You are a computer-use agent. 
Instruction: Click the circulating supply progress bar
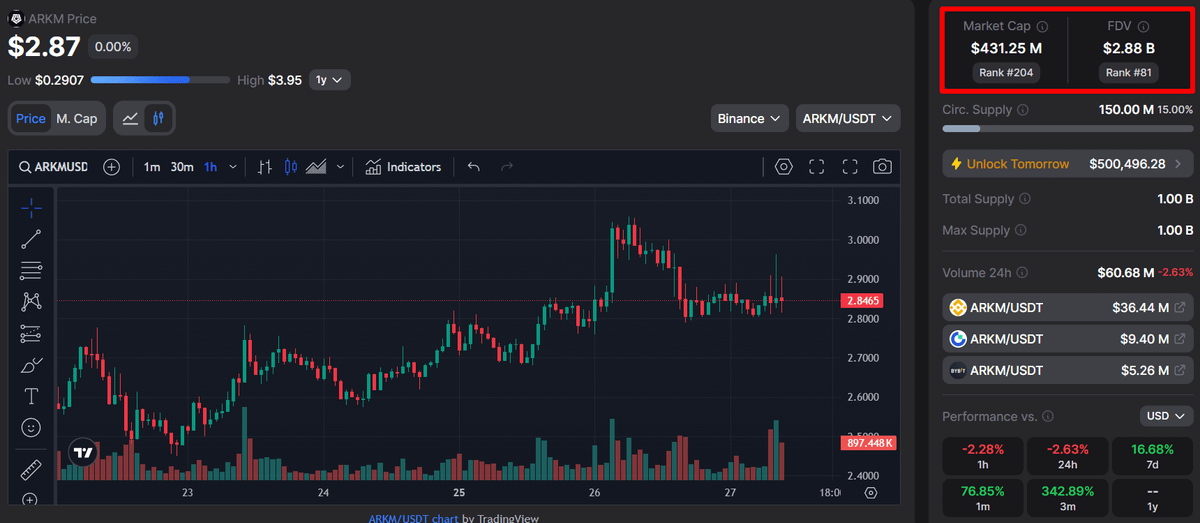click(x=1069, y=129)
